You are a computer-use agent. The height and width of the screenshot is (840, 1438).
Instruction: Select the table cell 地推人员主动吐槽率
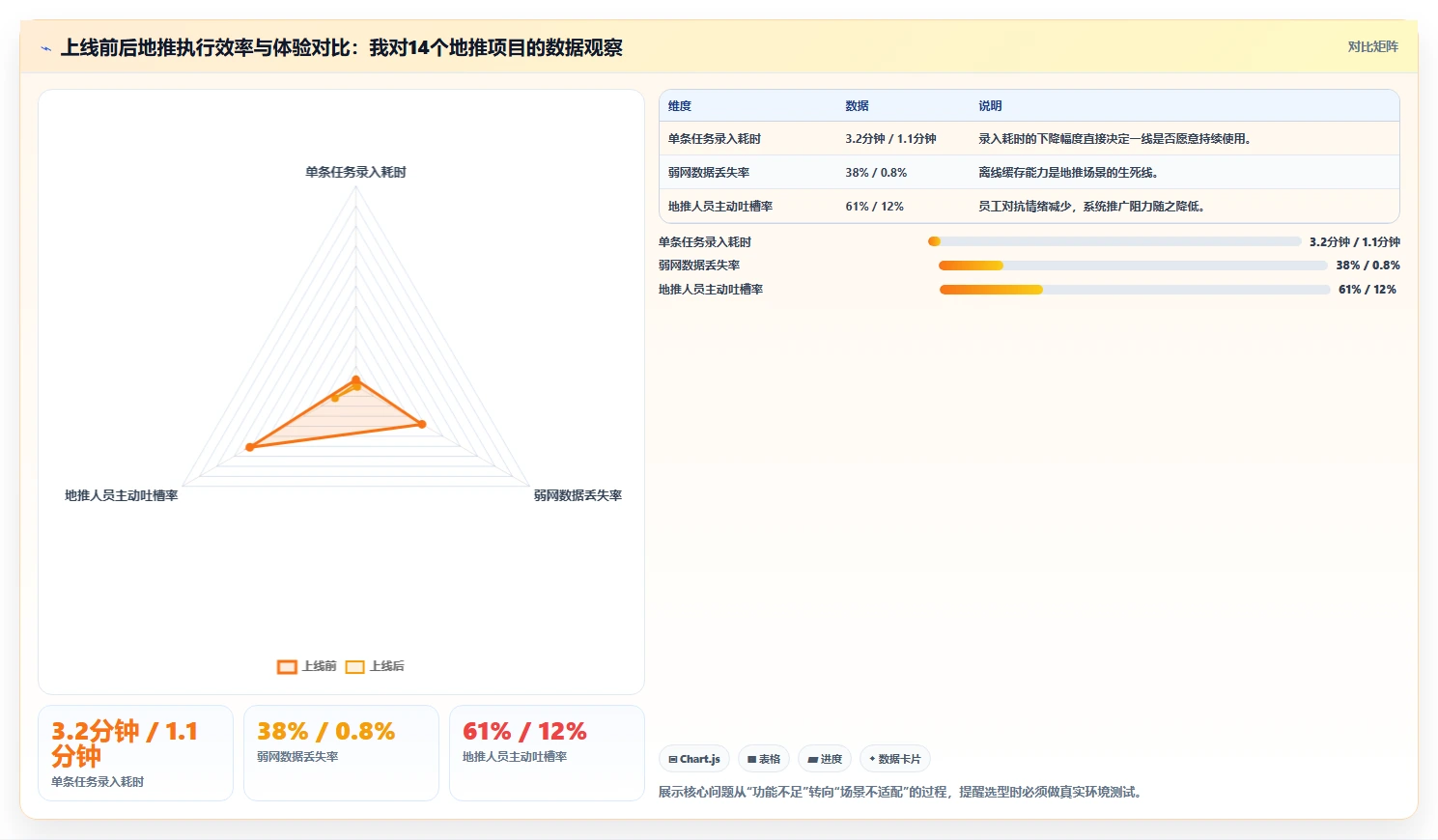(720, 207)
